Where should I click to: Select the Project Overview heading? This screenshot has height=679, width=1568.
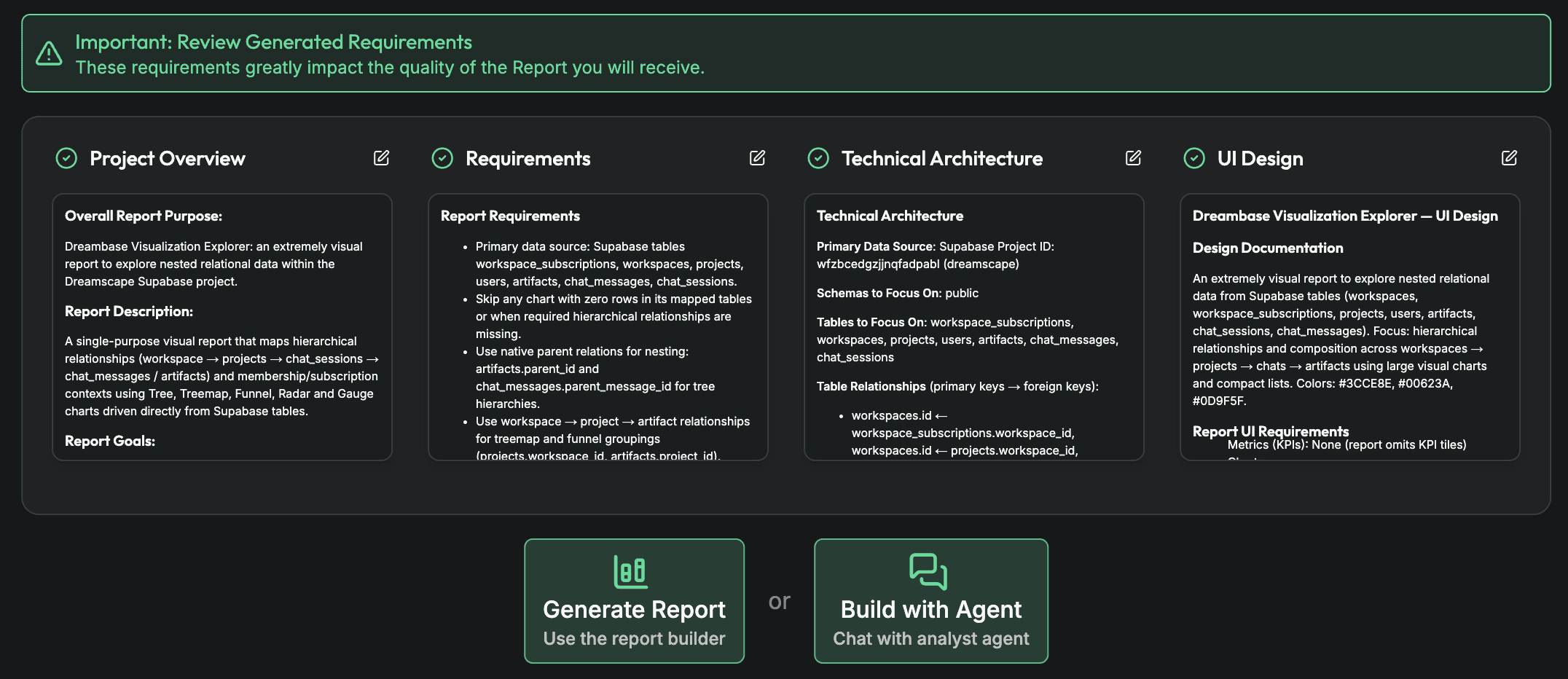[x=168, y=158]
